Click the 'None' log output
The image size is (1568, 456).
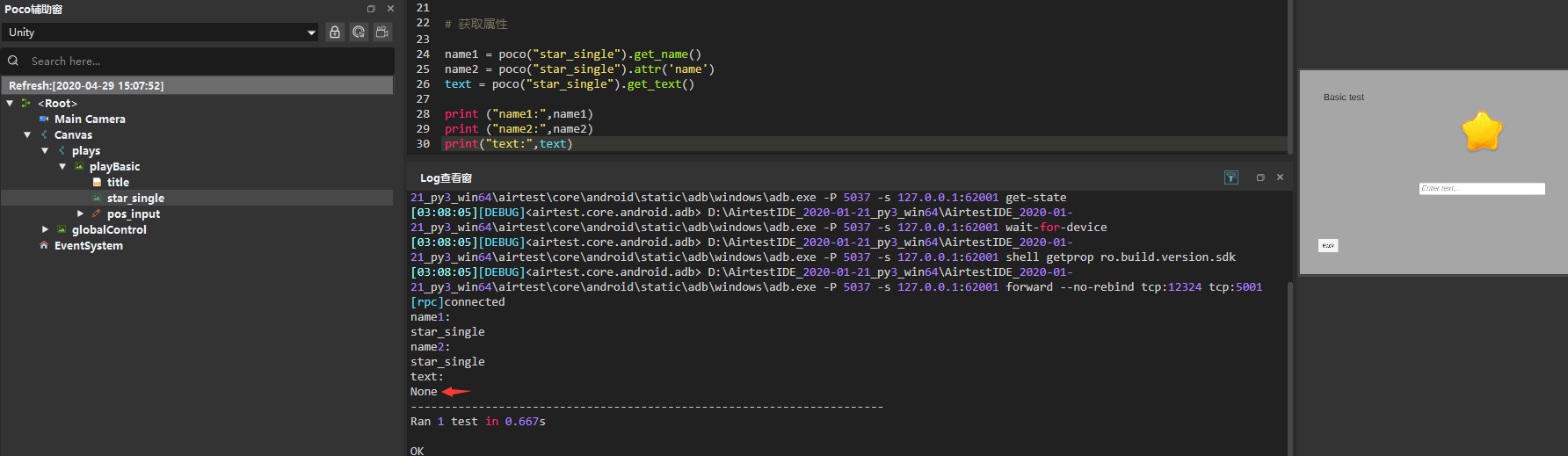(424, 392)
